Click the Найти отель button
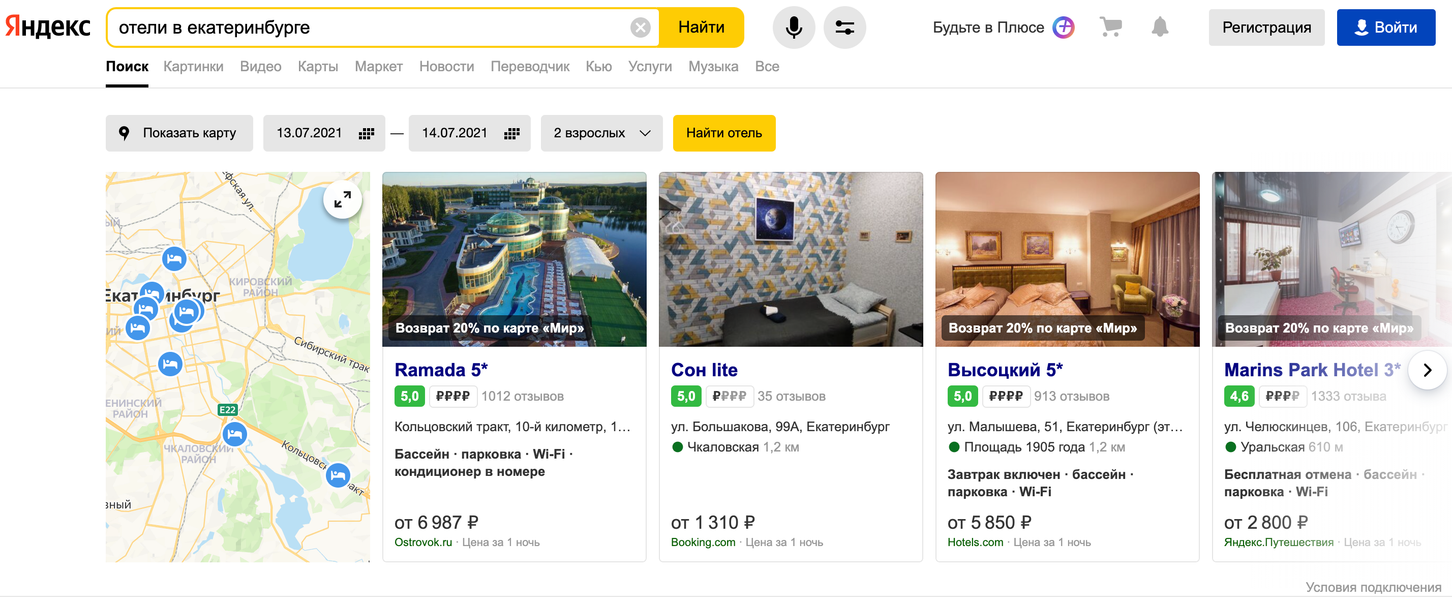The width and height of the screenshot is (1452, 600). [724, 133]
